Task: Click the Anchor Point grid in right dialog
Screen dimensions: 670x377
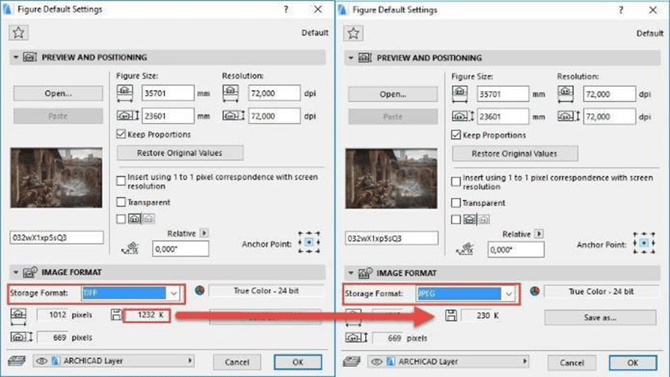Action: (644, 243)
